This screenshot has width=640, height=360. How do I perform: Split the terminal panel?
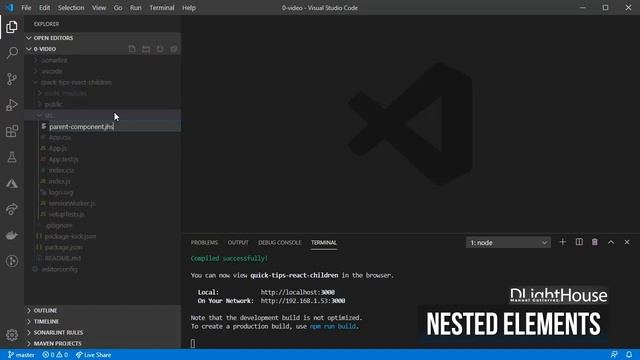pyautogui.click(x=579, y=242)
